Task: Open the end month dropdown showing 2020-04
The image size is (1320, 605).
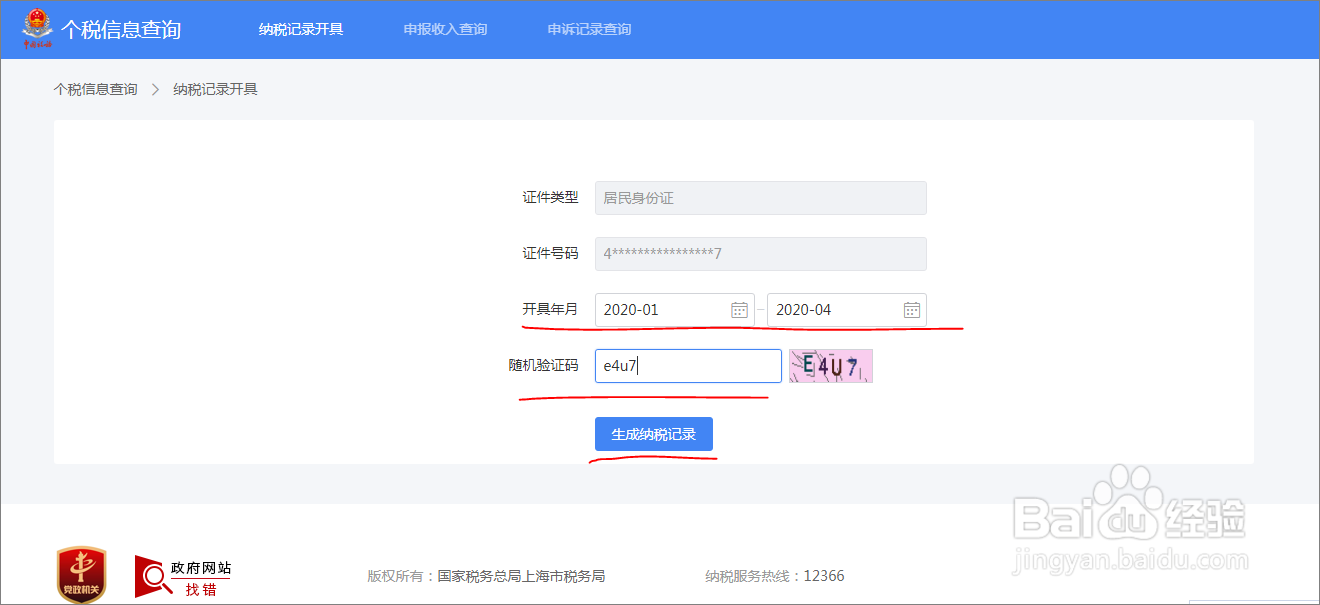Action: pos(840,310)
